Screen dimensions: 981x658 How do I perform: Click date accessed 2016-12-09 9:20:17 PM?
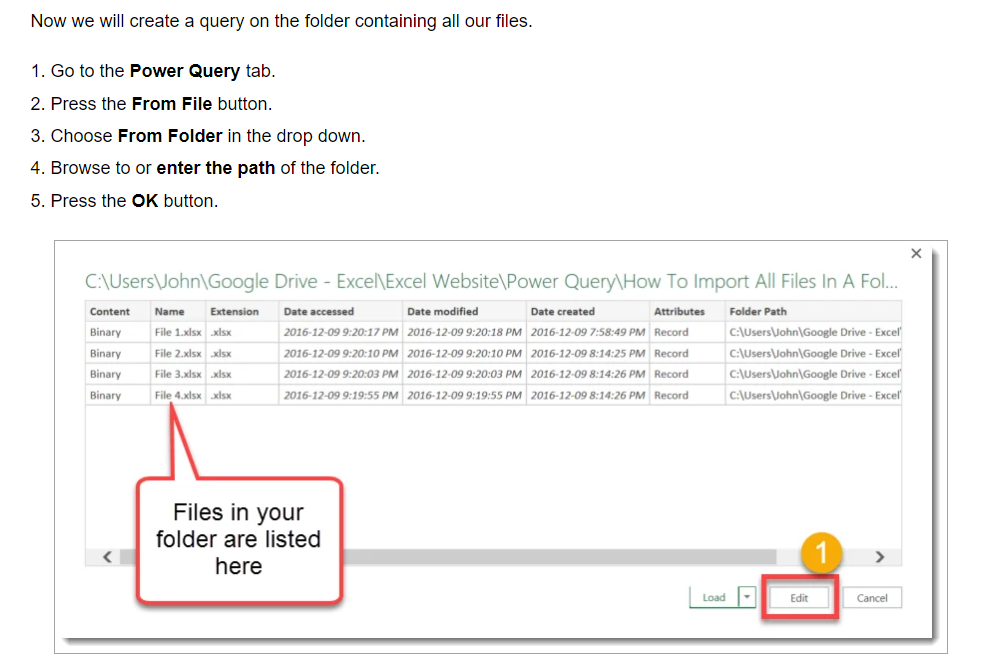pyautogui.click(x=341, y=332)
